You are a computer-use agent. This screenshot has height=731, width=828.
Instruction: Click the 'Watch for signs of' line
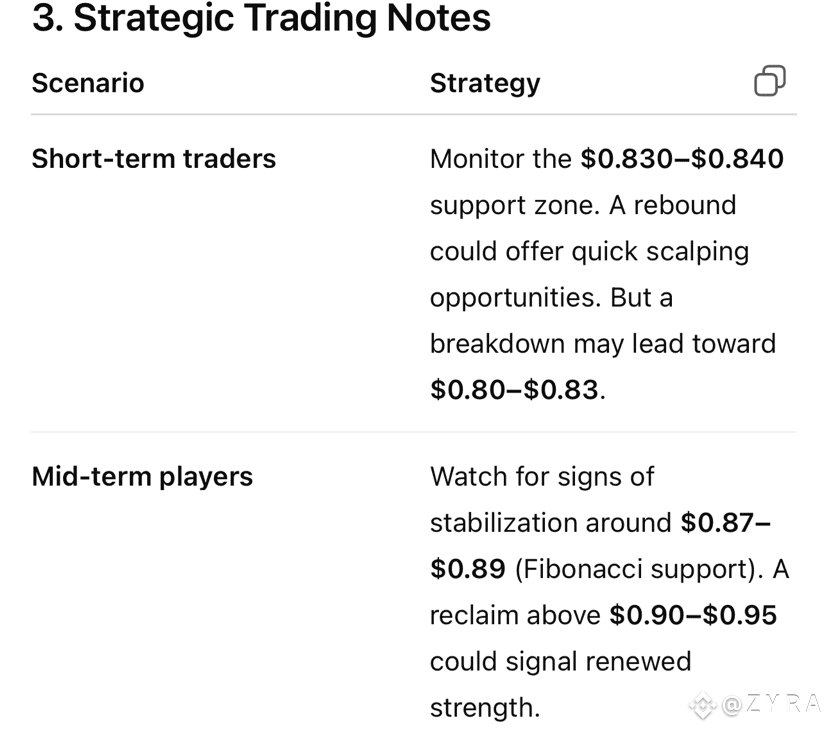[x=542, y=477]
